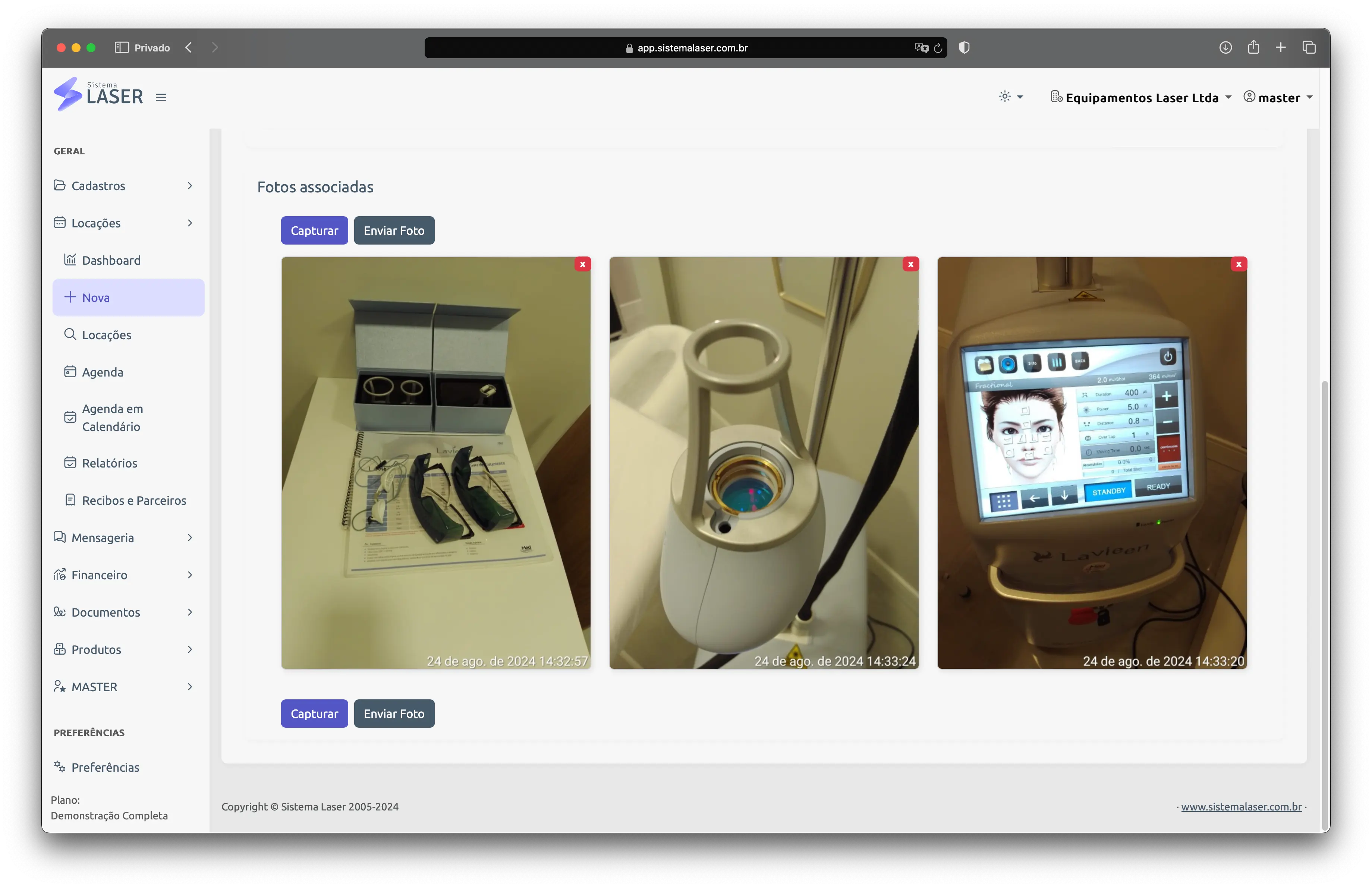The width and height of the screenshot is (1372, 888).
Task: Open Equipamentos Laser Ltda company dropdown
Action: point(1140,97)
